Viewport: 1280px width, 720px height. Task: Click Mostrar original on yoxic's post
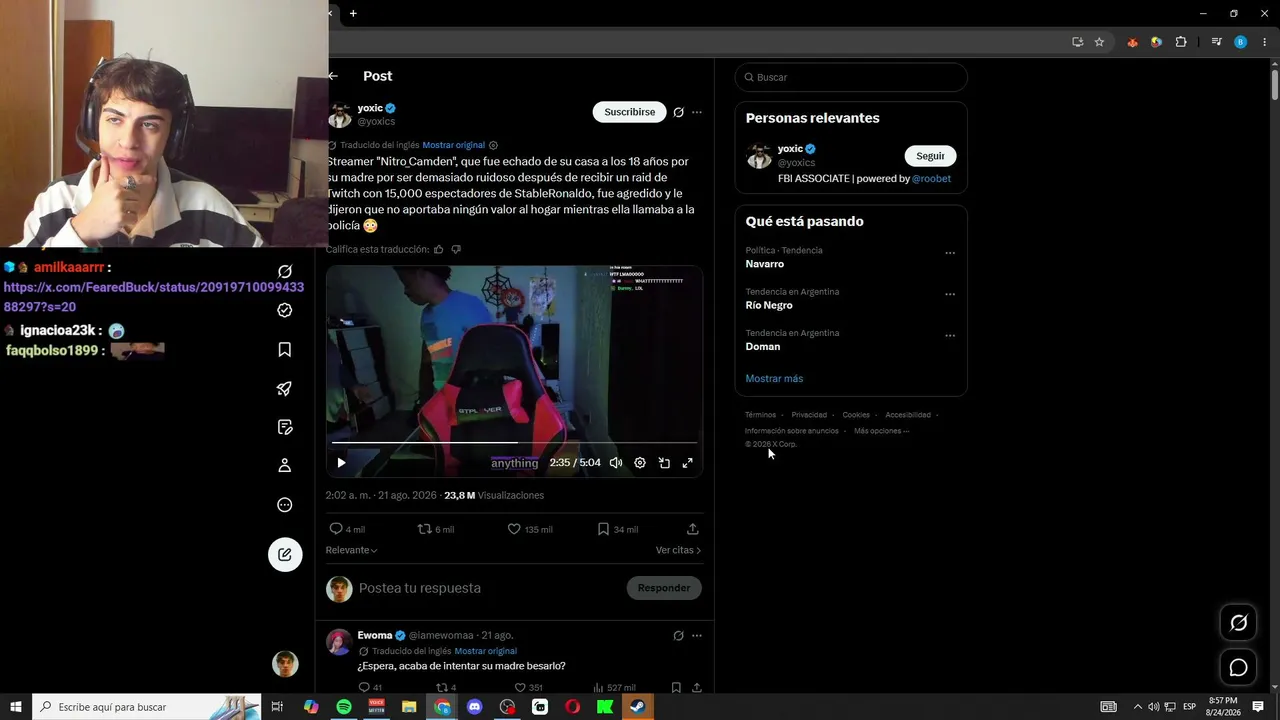[454, 145]
